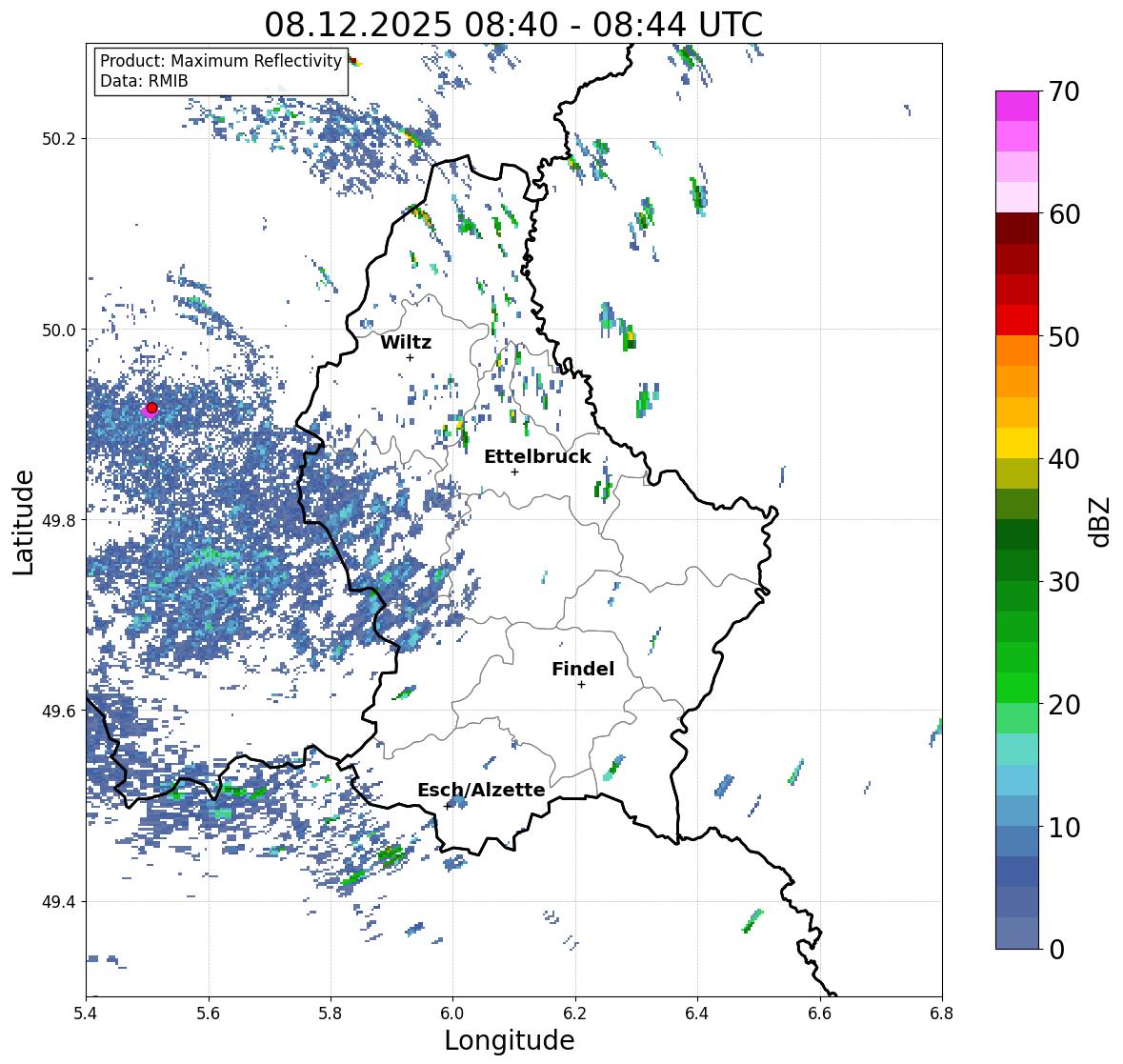
Task: Click the Ettelbruck station label
Action: 537,456
